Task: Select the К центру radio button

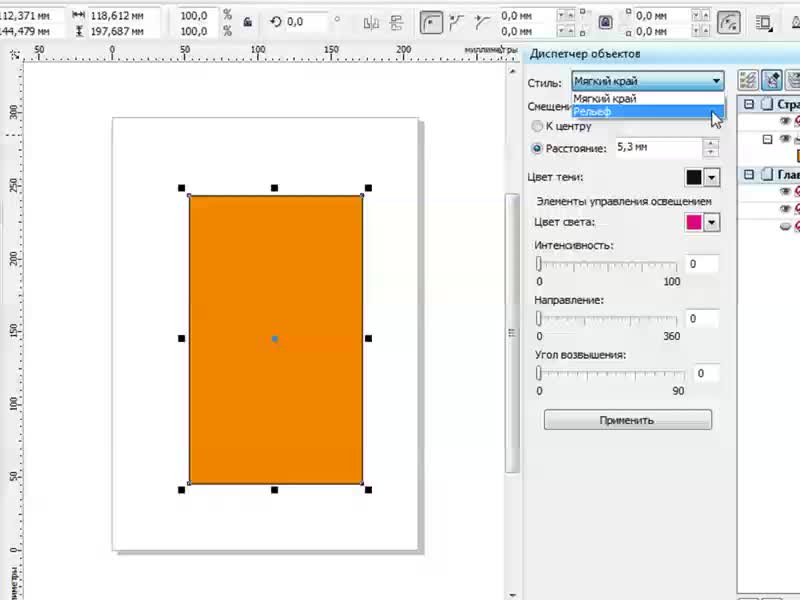Action: tap(537, 126)
